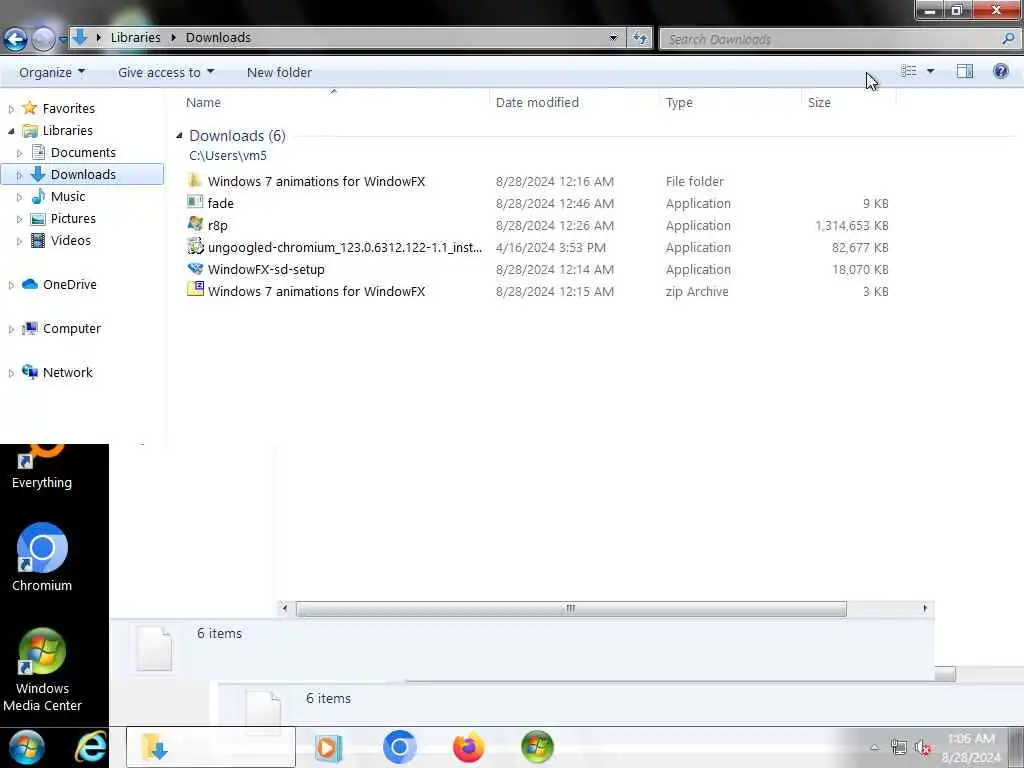
Task: Select the Everything desktop shortcut
Action: tap(42, 467)
